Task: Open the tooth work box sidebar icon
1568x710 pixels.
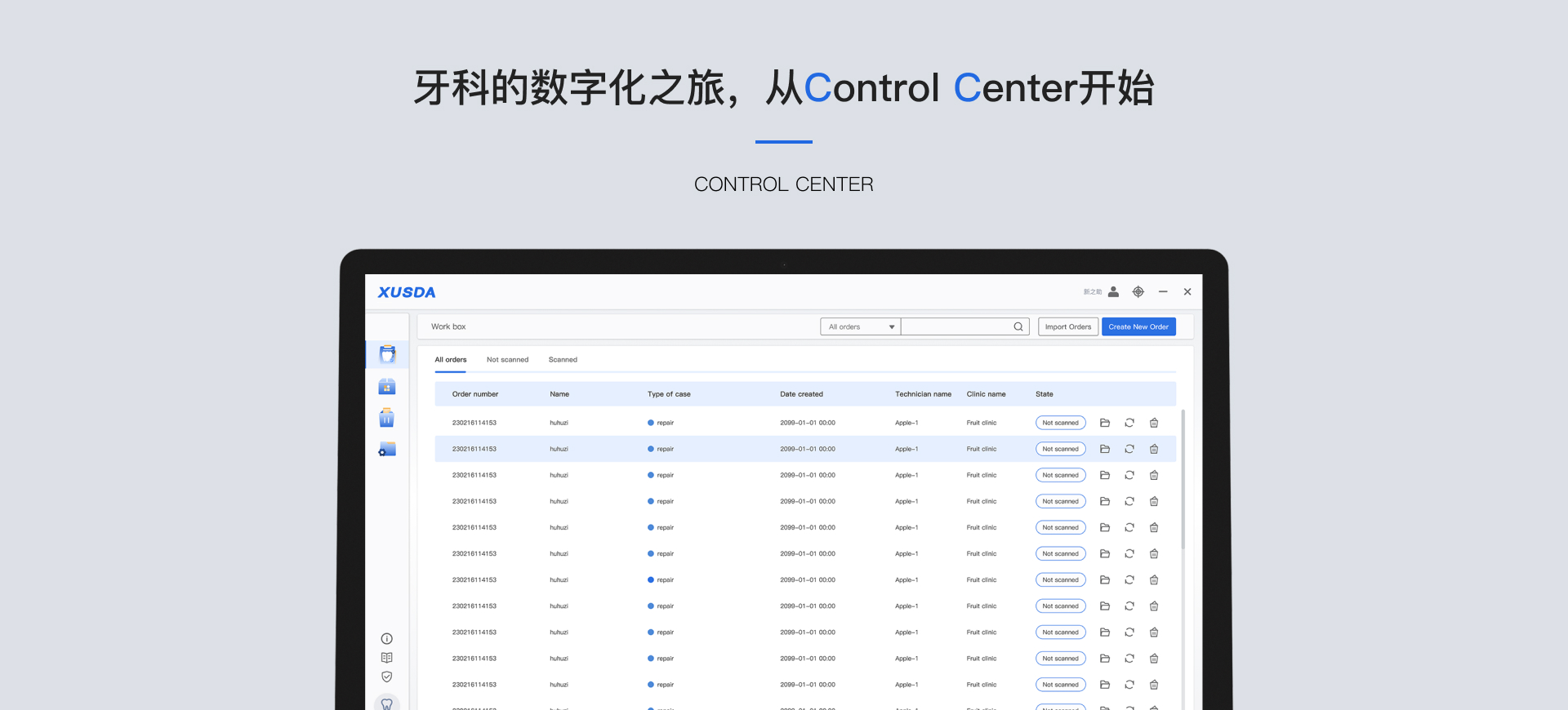Action: [387, 354]
